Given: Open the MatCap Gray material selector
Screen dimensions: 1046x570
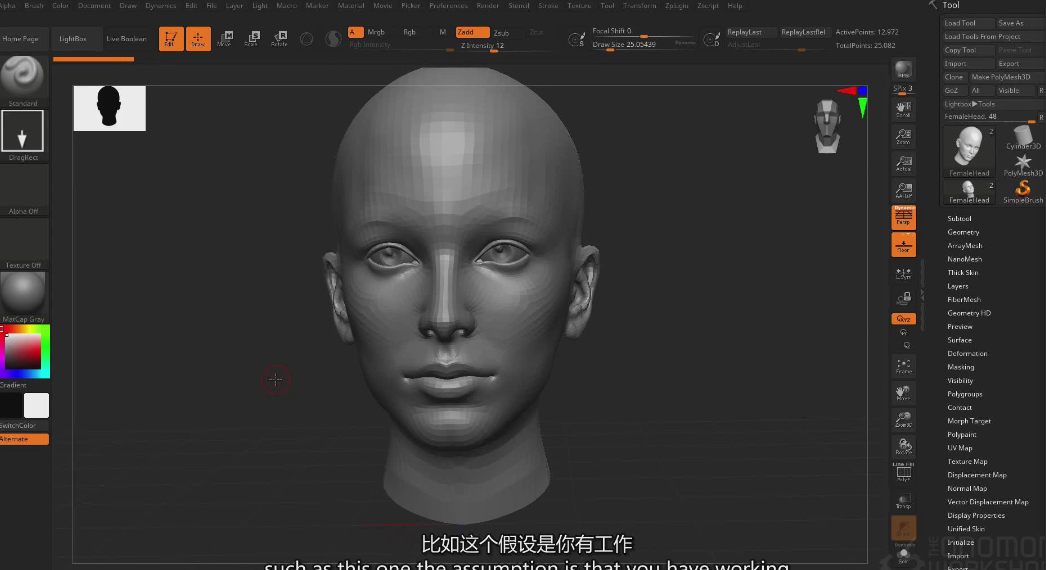Looking at the screenshot, I should pos(23,298).
